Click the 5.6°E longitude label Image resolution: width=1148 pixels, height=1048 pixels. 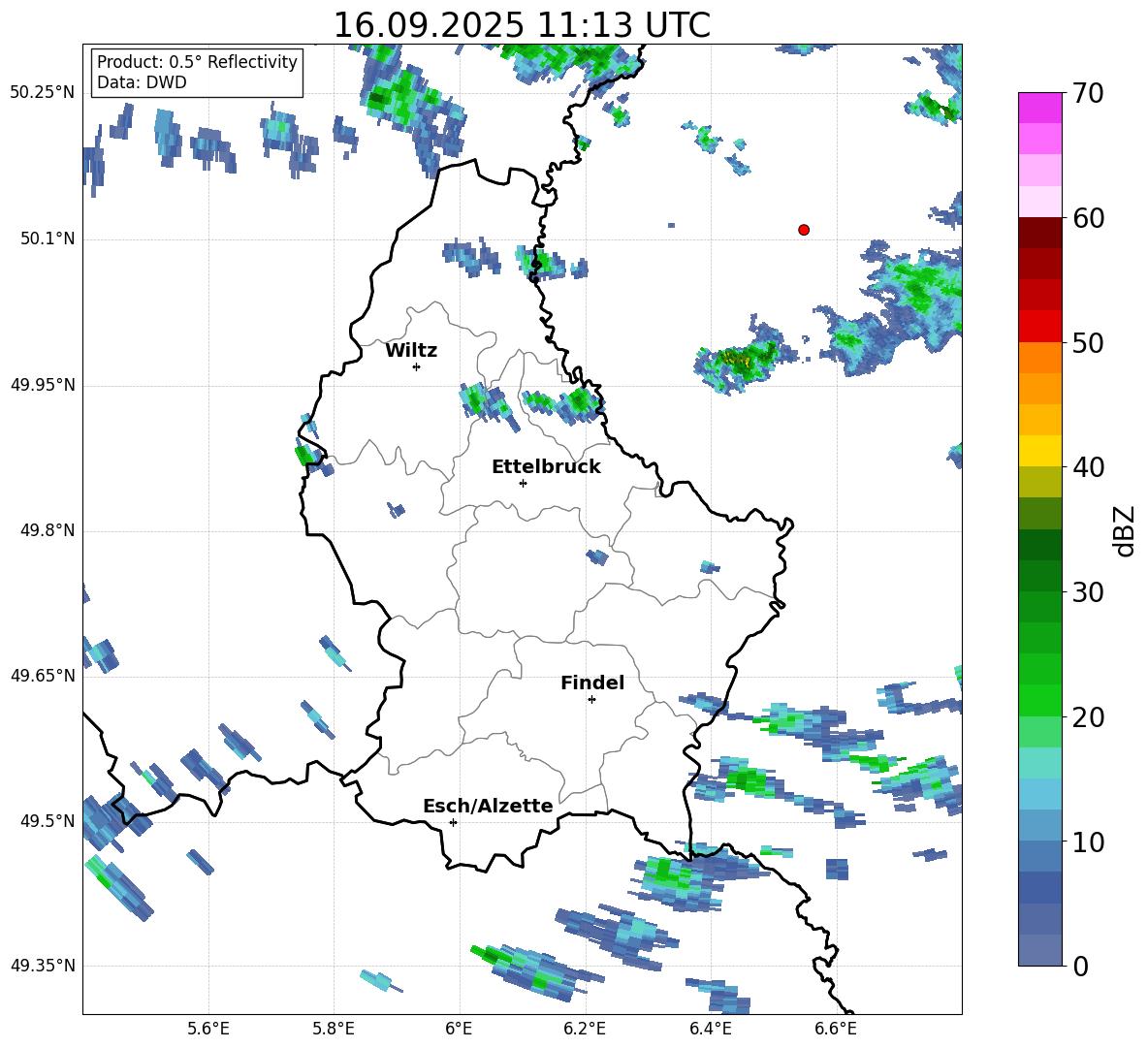(x=207, y=1029)
